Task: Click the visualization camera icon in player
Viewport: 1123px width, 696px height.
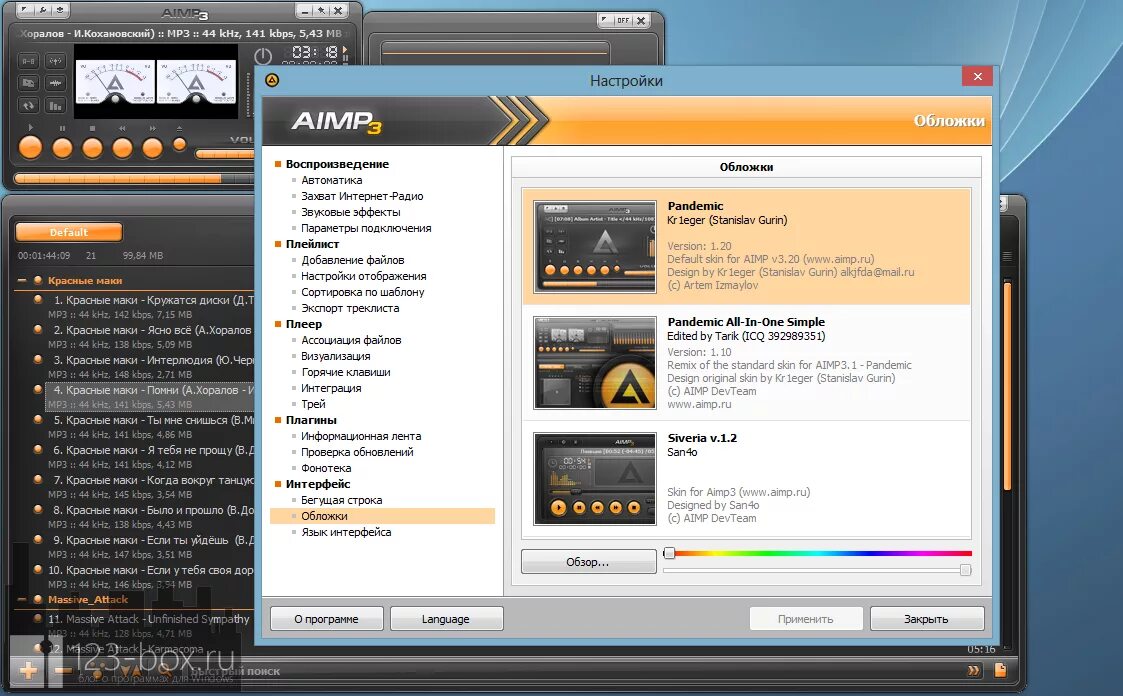Action: 29,83
